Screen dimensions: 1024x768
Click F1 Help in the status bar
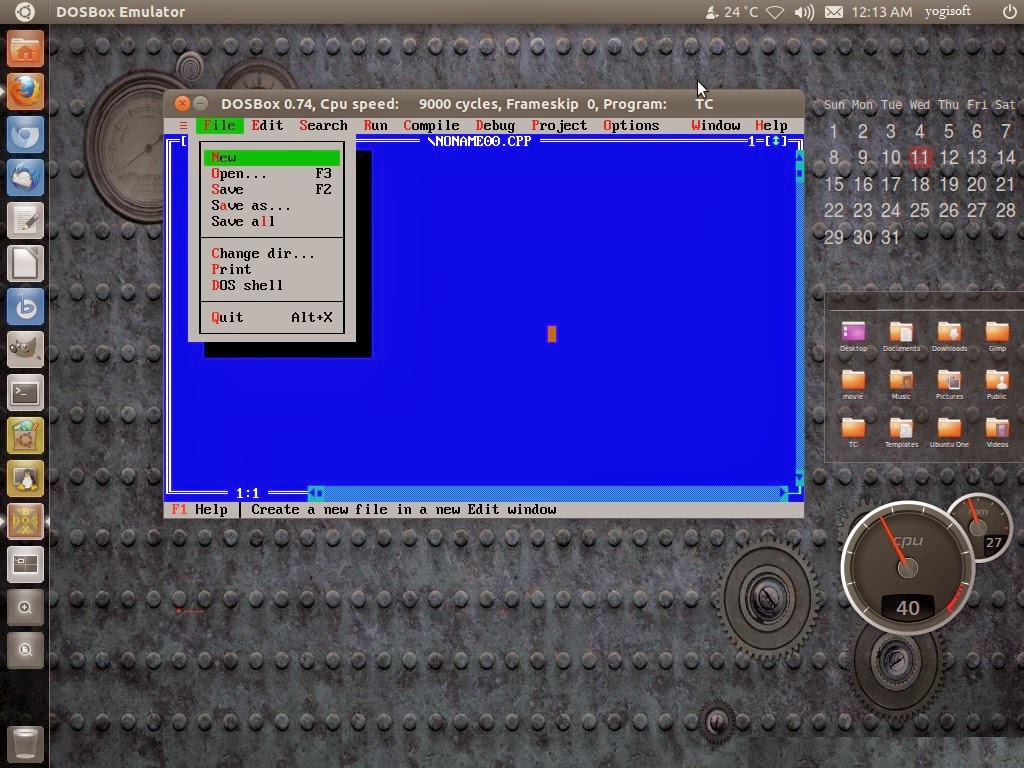(200, 509)
